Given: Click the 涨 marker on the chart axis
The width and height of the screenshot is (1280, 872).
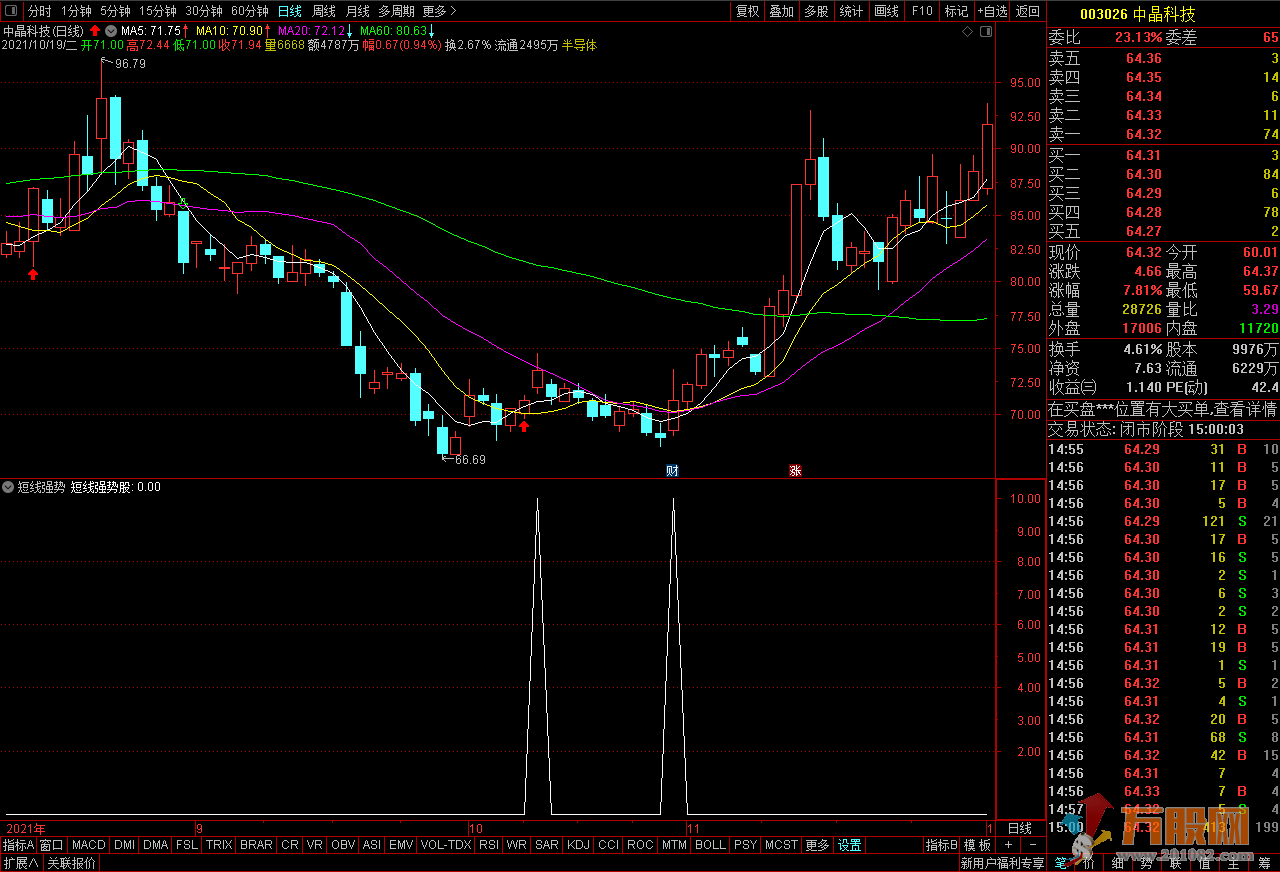Looking at the screenshot, I should [795, 470].
